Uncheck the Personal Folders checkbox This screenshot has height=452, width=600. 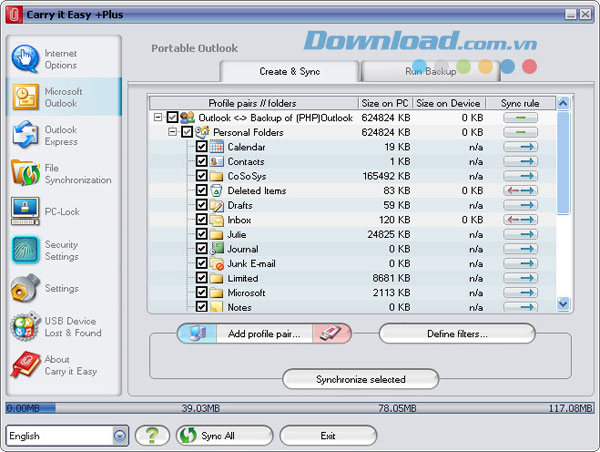point(187,132)
